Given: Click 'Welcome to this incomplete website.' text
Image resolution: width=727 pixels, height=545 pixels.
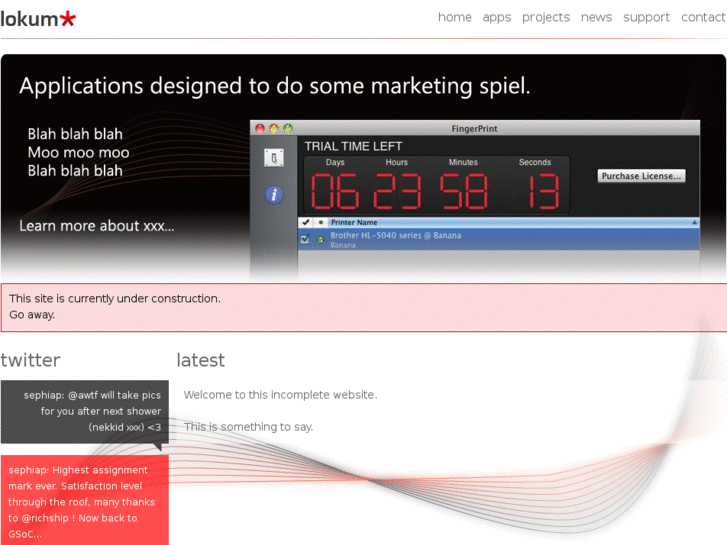Looking at the screenshot, I should pos(281,395).
